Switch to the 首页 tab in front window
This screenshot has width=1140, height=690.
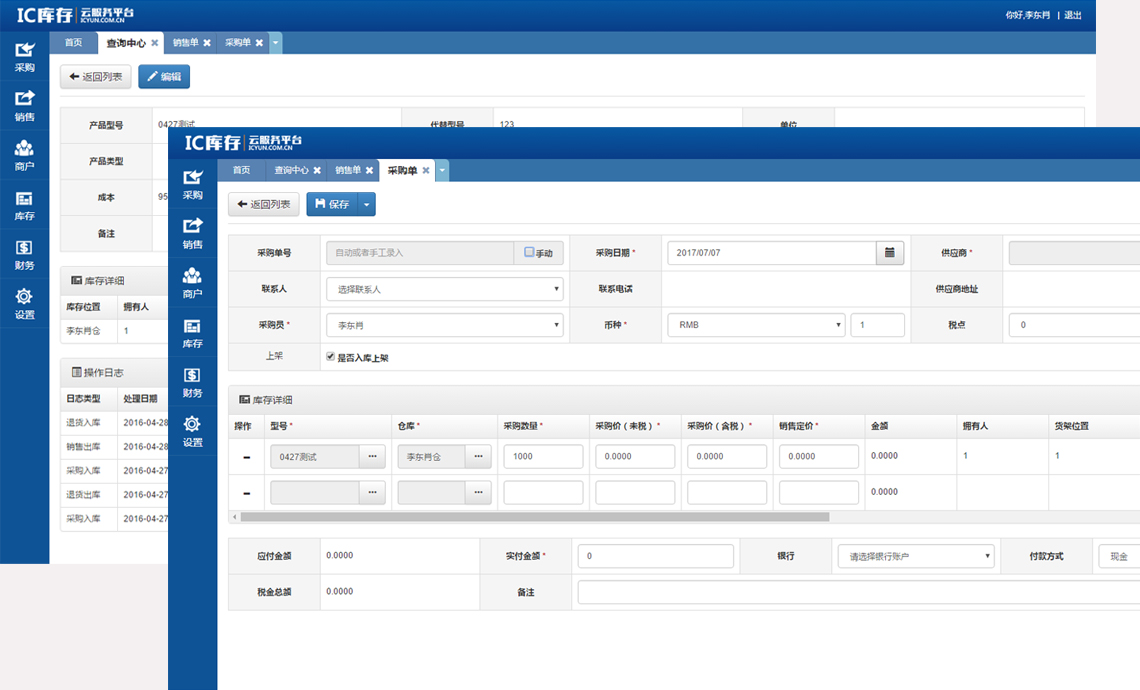242,171
